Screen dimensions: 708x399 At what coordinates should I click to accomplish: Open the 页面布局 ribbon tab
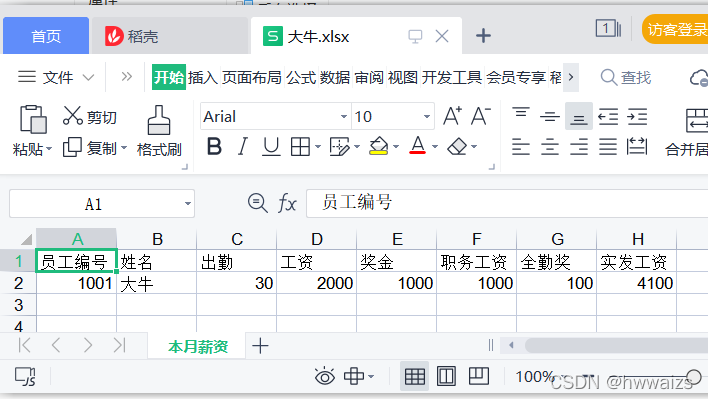coord(252,77)
